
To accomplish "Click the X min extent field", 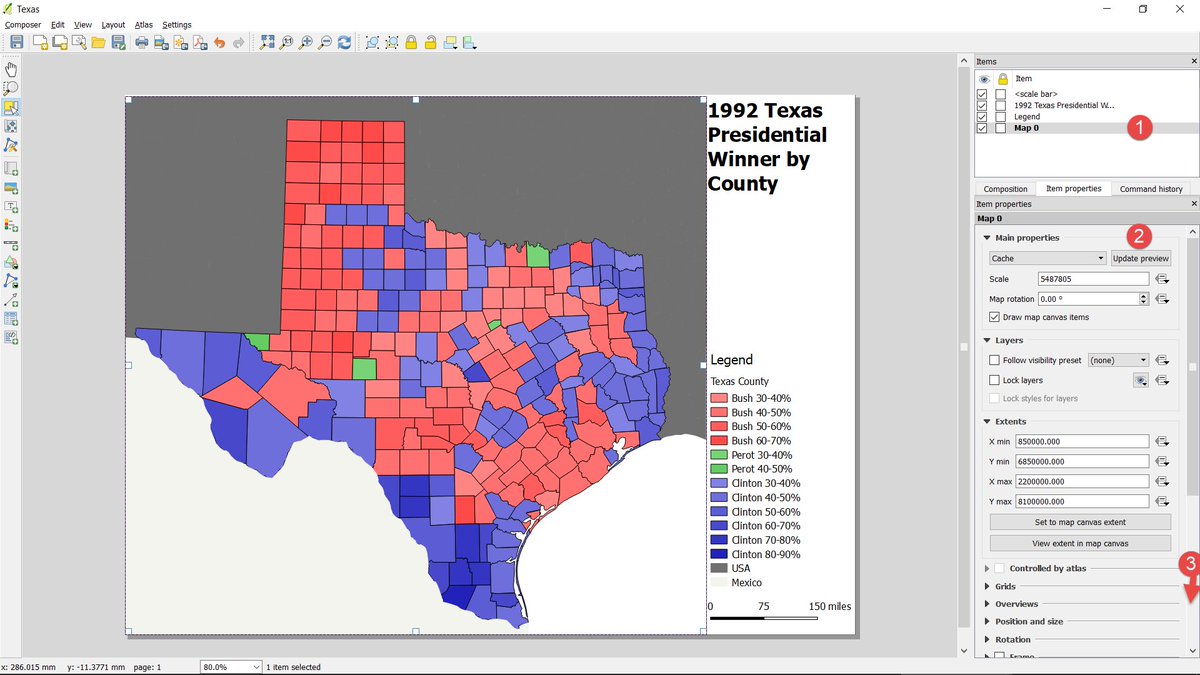I will tap(1081, 441).
